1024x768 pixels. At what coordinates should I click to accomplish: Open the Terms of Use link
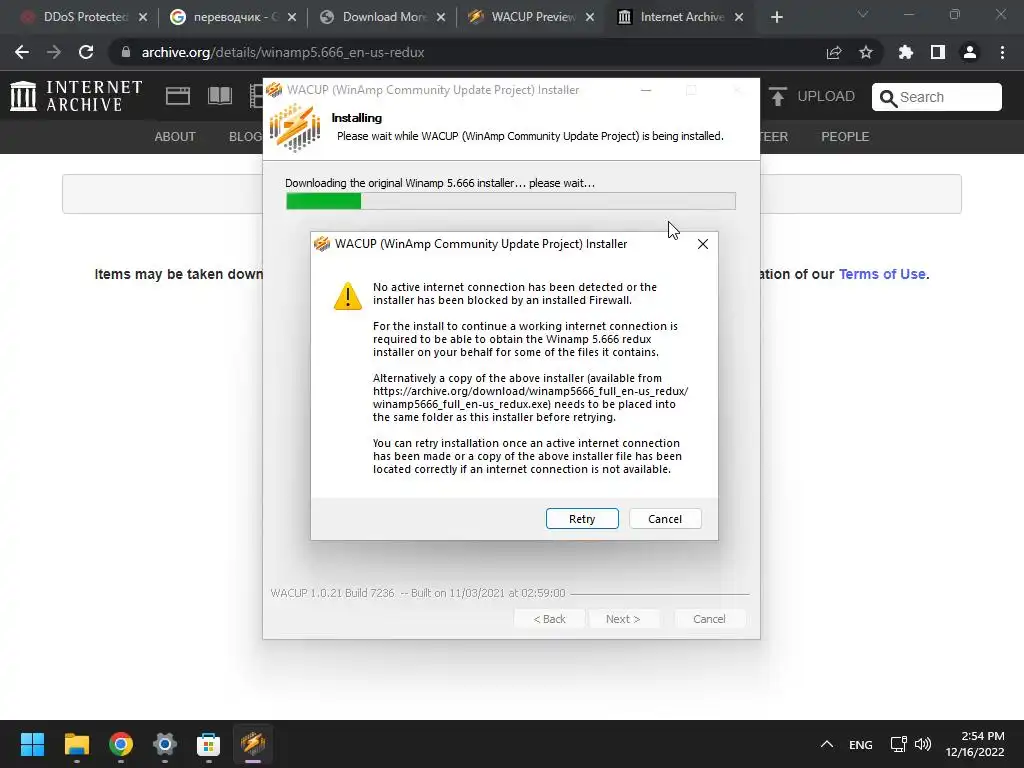point(882,274)
